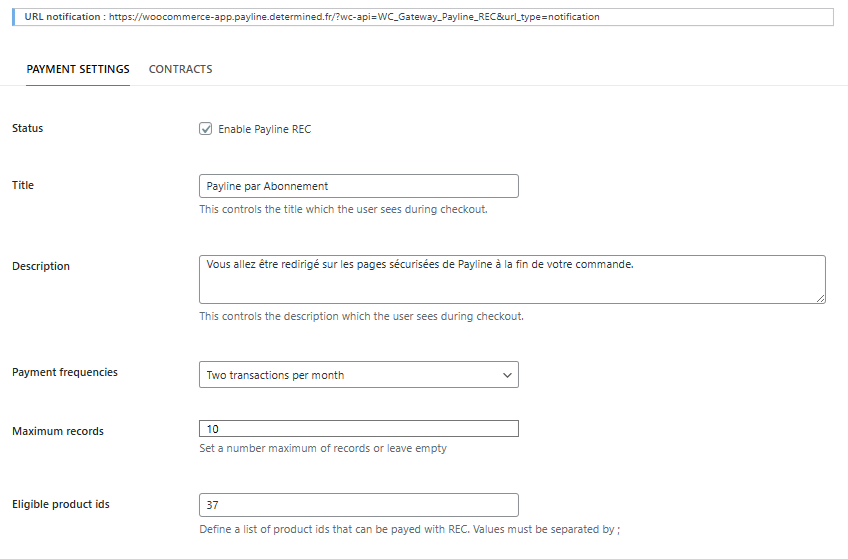Viewport: 848px width, 559px height.
Task: Click inside the Description text area
Action: coord(512,278)
